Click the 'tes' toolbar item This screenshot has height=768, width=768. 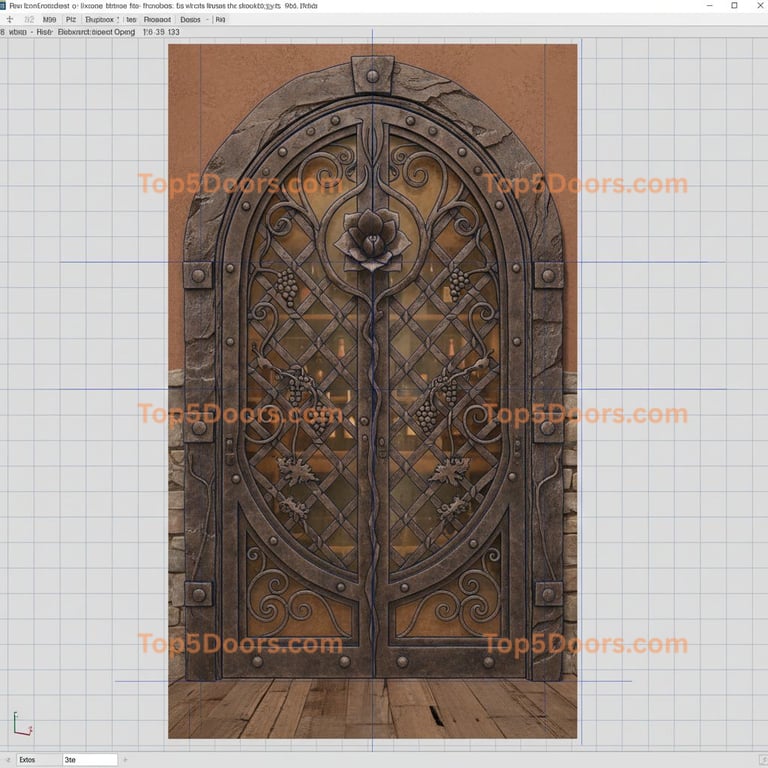(x=131, y=20)
